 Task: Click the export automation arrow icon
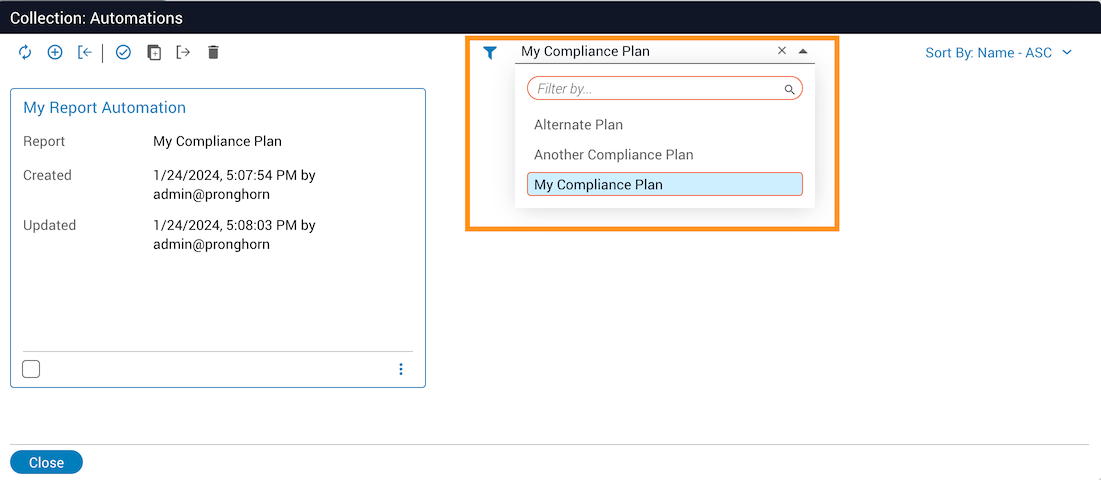183,52
